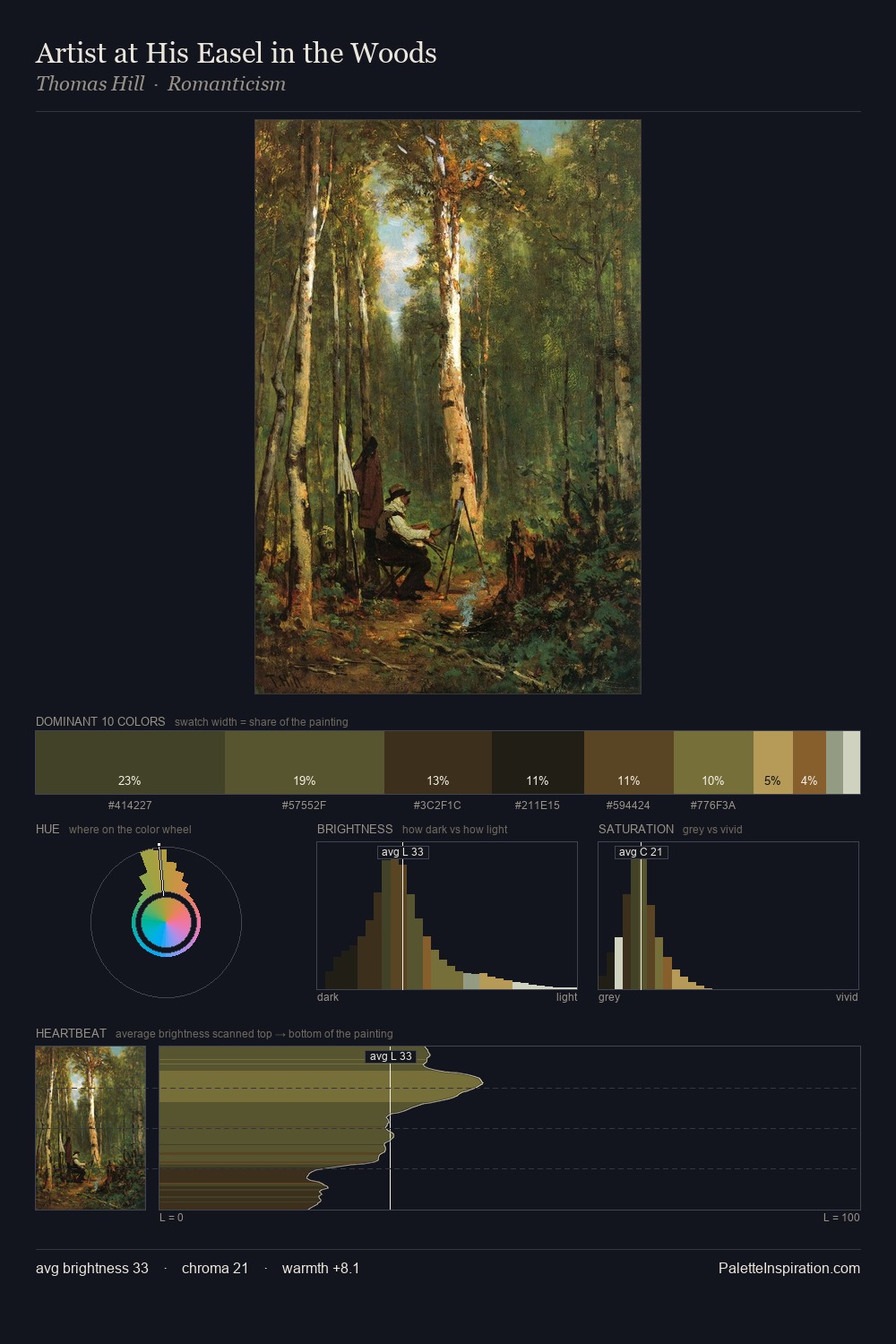Click hex code #776F3A

(712, 806)
